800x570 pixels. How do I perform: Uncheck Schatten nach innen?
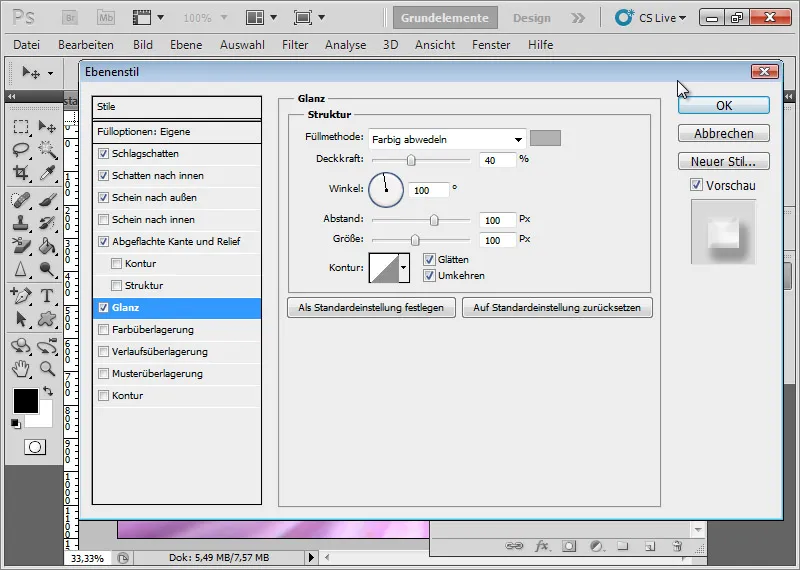104,176
